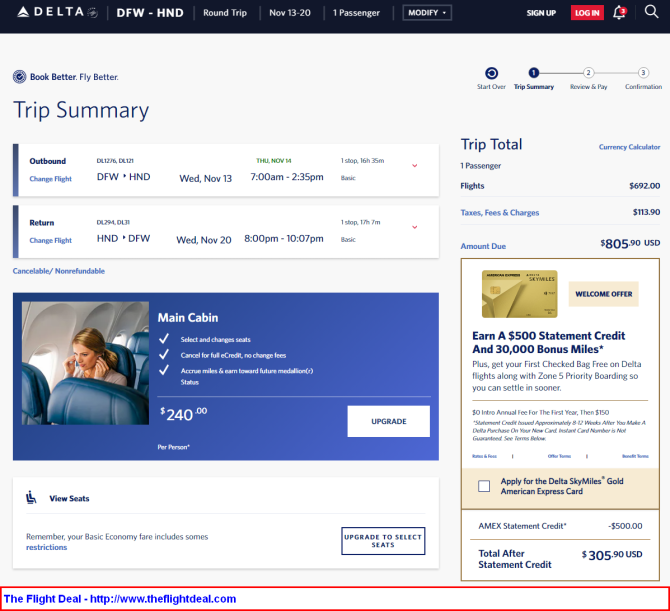The image size is (670, 611).
Task: Click the Return flight numbers DL294, DL31
Action: (113, 223)
